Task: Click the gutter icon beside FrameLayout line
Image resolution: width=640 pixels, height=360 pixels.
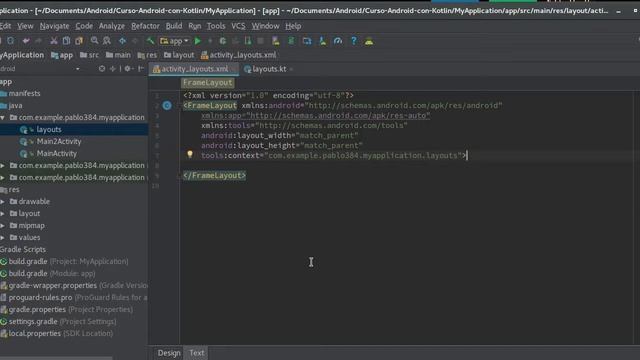Action: 167,106
